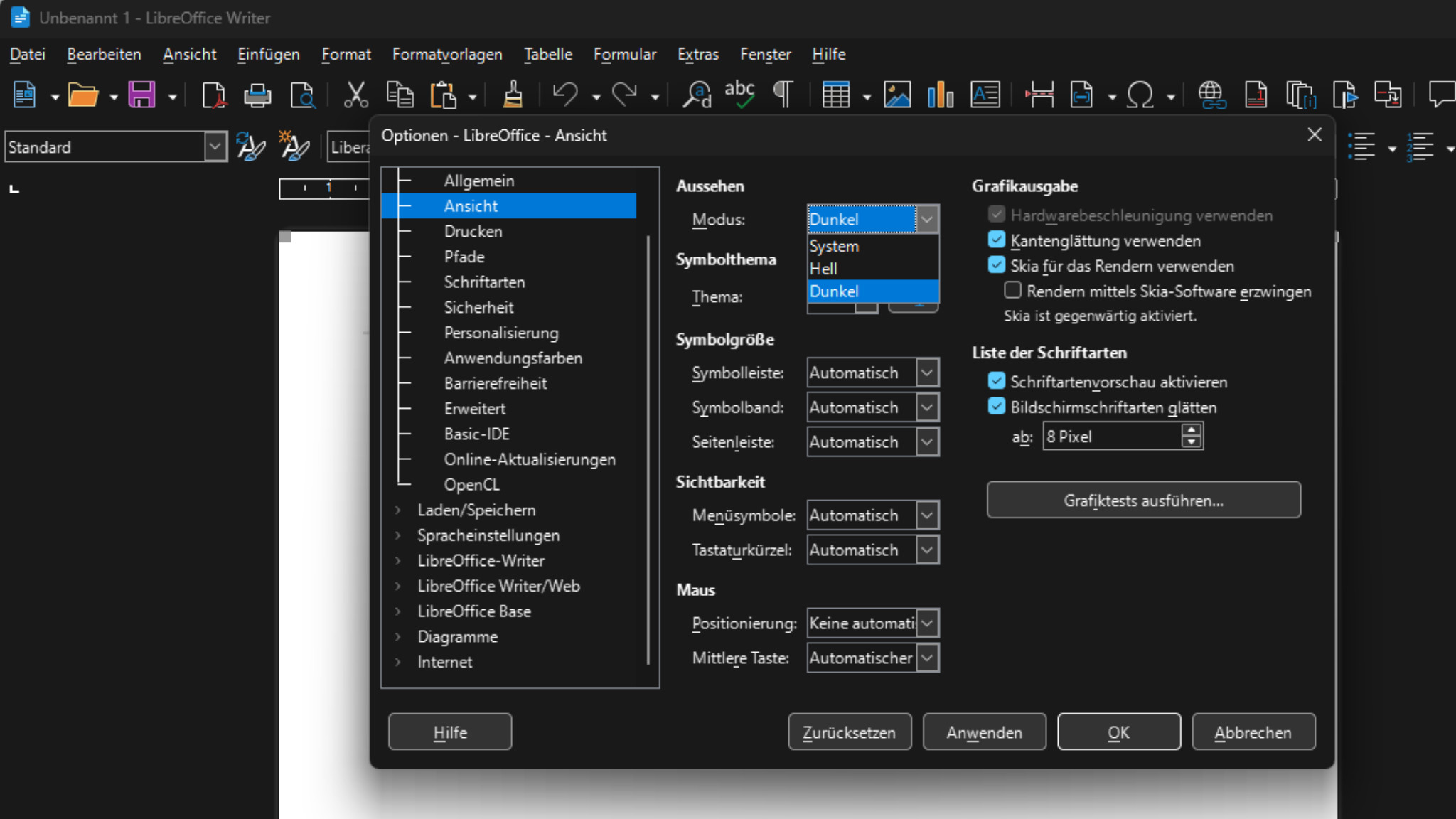Enable Rendern mittels Skia-Software erzwingen
Screen dimensions: 1456x819
(1012, 291)
